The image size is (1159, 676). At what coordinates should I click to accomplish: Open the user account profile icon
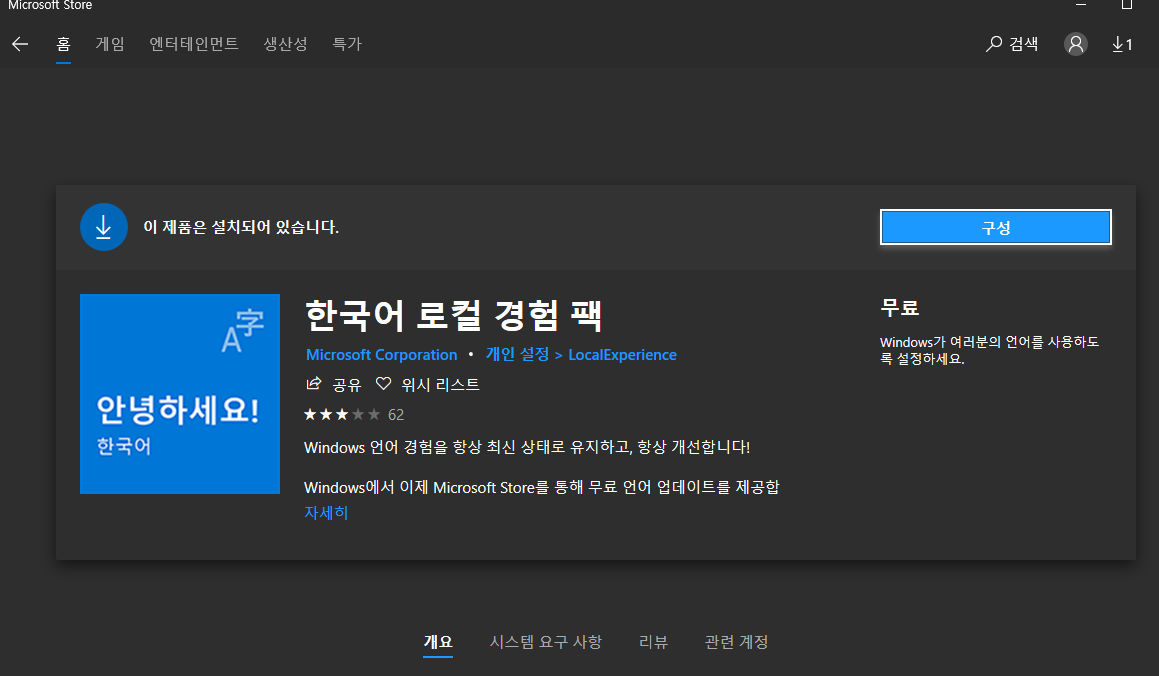[1076, 44]
